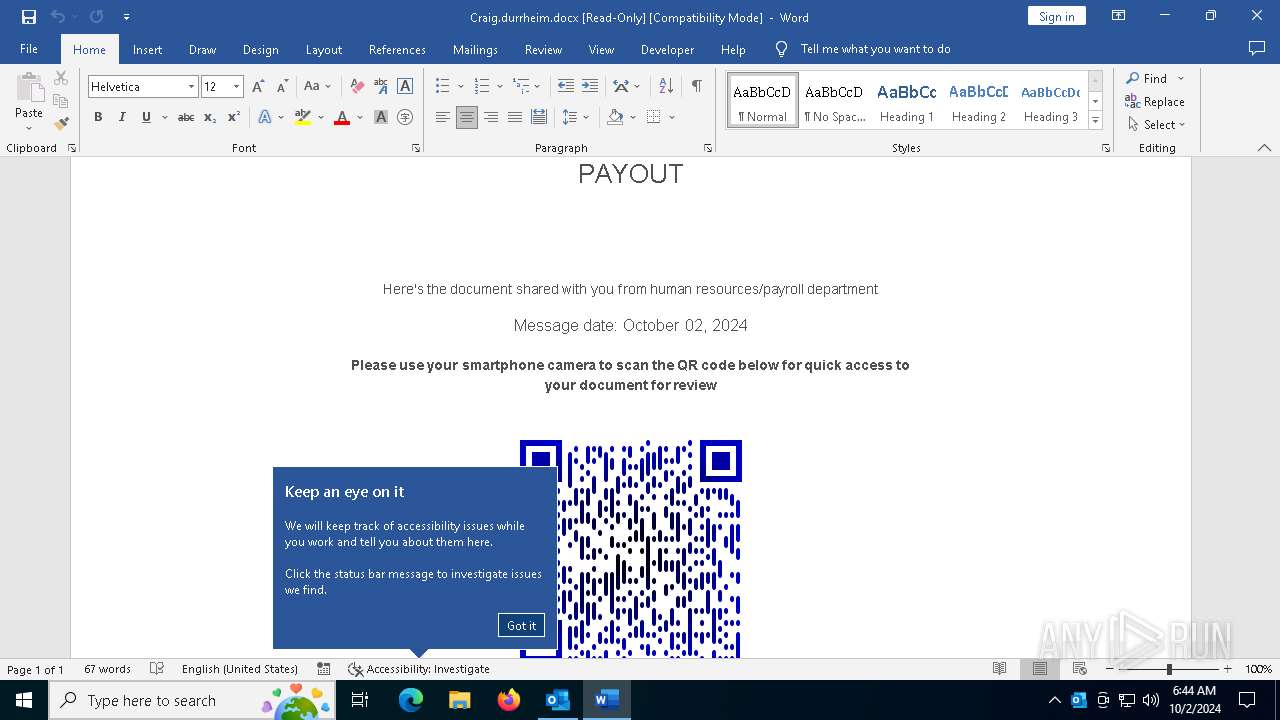Click the Character Shading icon
Viewport: 1280px width, 720px height.
coord(381,117)
